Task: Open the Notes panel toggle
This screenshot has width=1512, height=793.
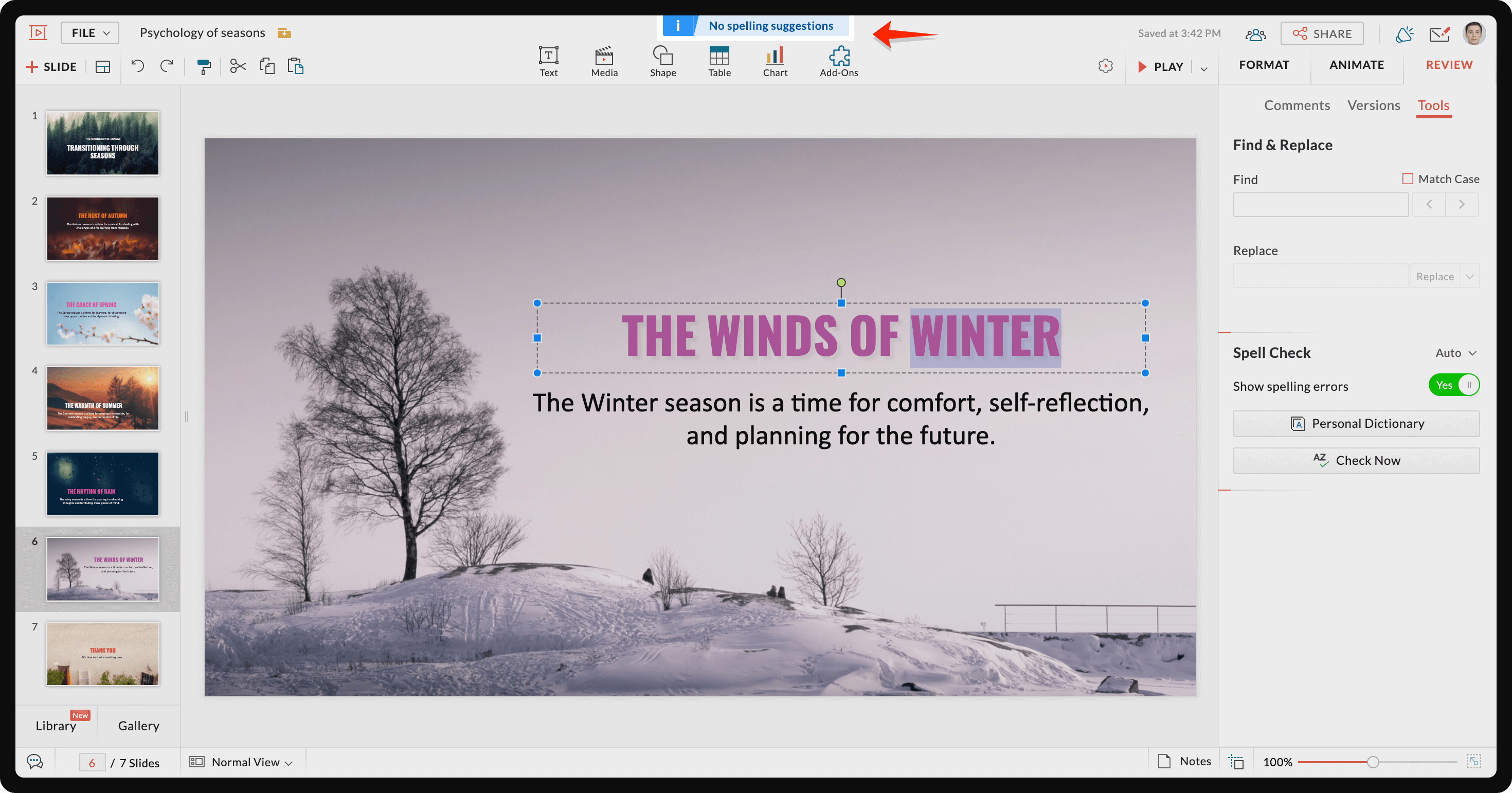Action: pyautogui.click(x=1184, y=761)
